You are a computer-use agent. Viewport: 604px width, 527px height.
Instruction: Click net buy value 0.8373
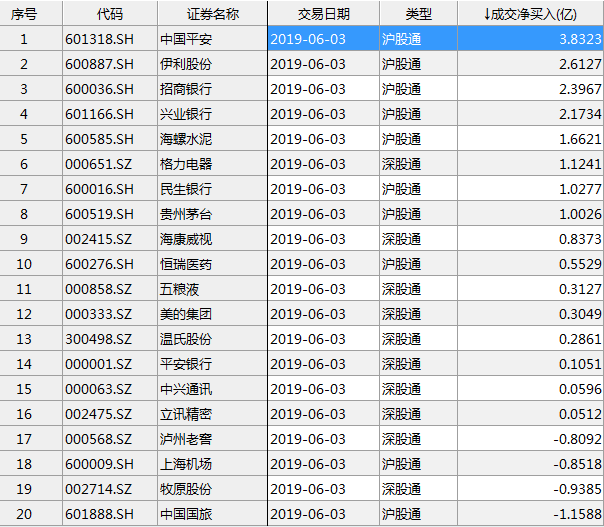[x=530, y=239]
